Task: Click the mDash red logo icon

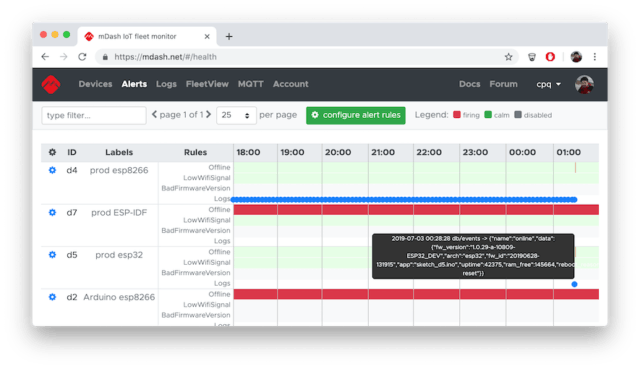Action: (x=51, y=84)
